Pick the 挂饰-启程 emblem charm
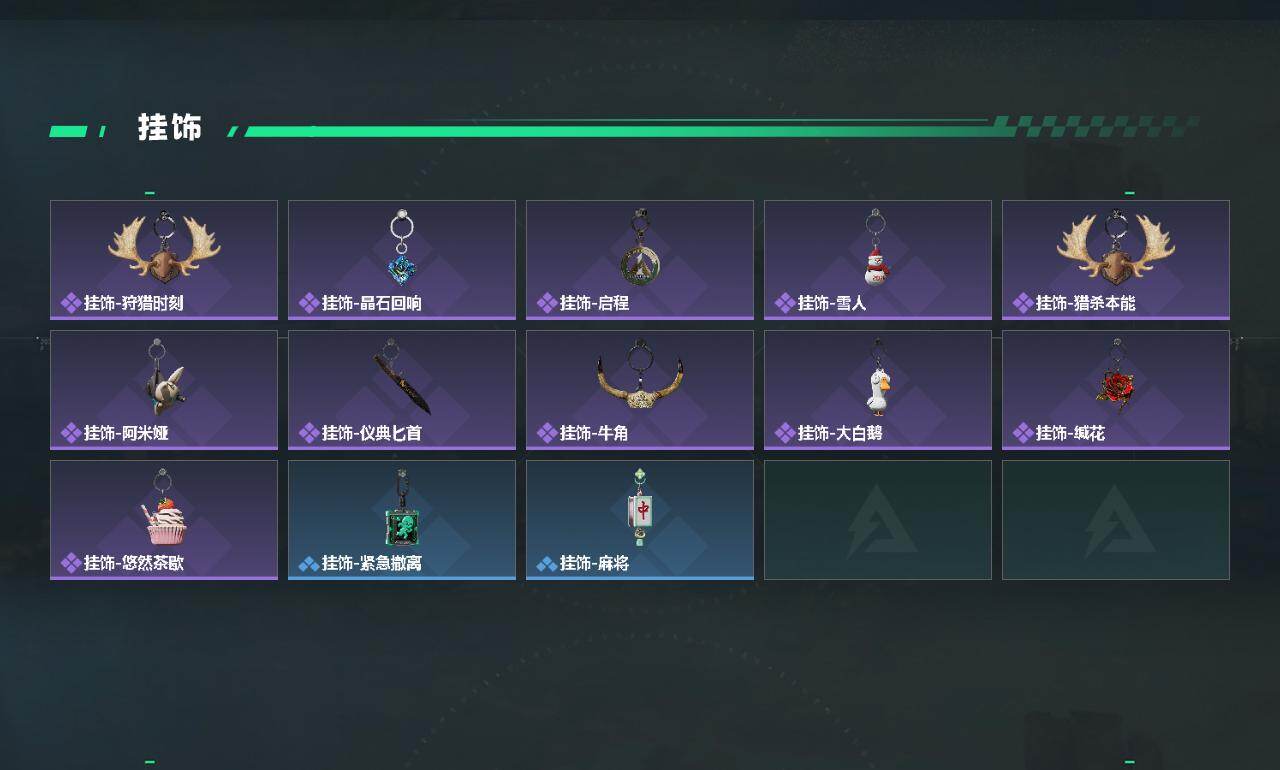The width and height of the screenshot is (1280, 770). click(640, 260)
